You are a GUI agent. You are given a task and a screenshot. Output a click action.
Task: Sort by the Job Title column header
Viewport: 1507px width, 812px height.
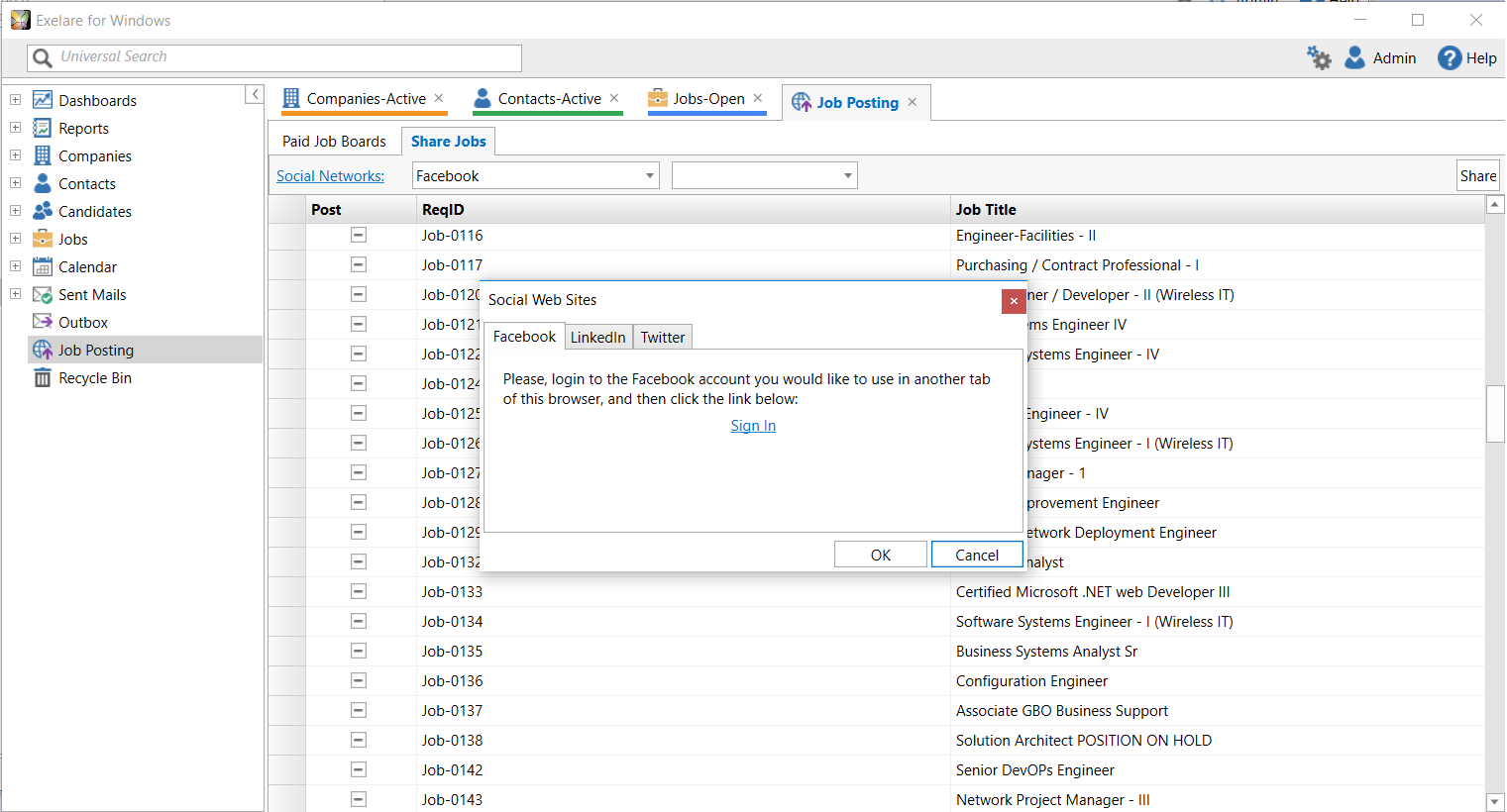pos(1218,209)
